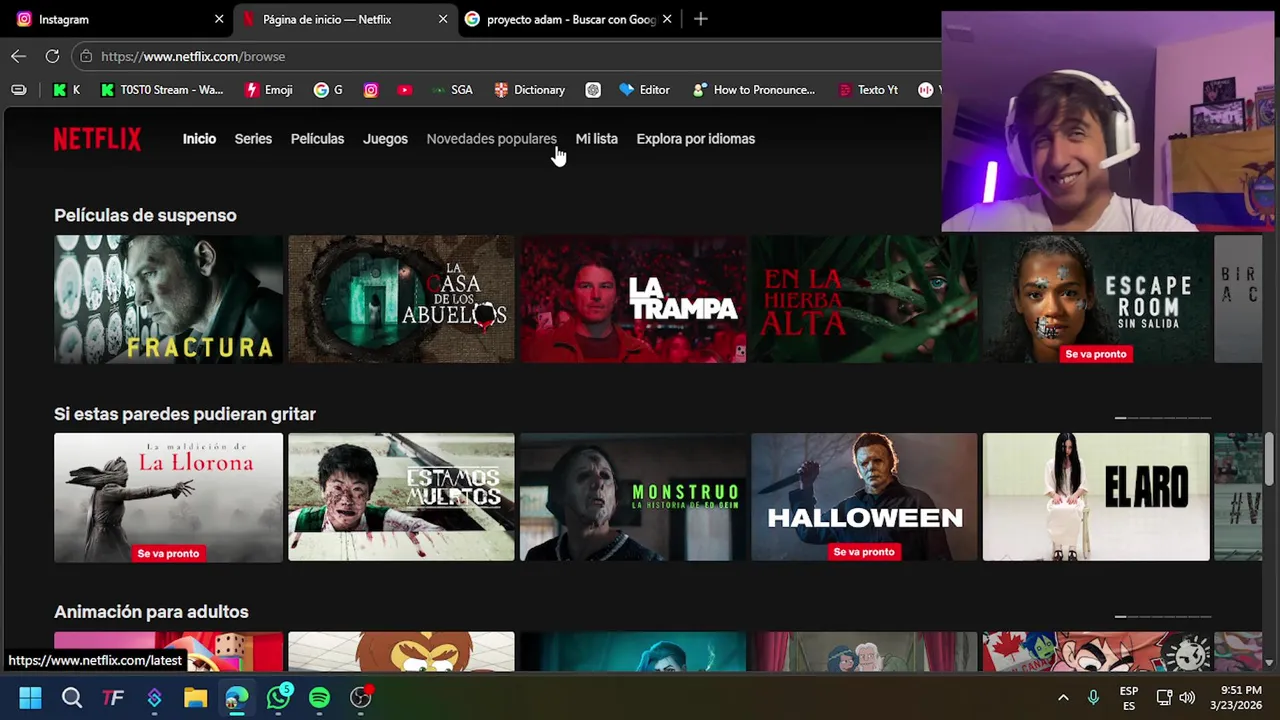Image resolution: width=1280 pixels, height=720 pixels.
Task: Click the page vertical scrollbar thumb
Action: click(x=1269, y=457)
